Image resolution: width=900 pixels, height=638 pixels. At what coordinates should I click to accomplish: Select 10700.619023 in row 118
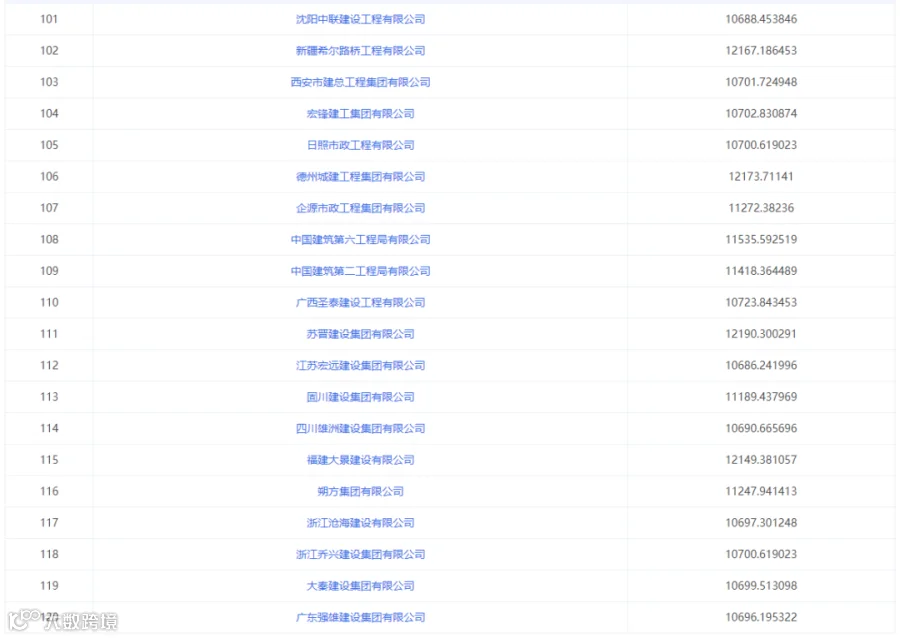coord(761,555)
